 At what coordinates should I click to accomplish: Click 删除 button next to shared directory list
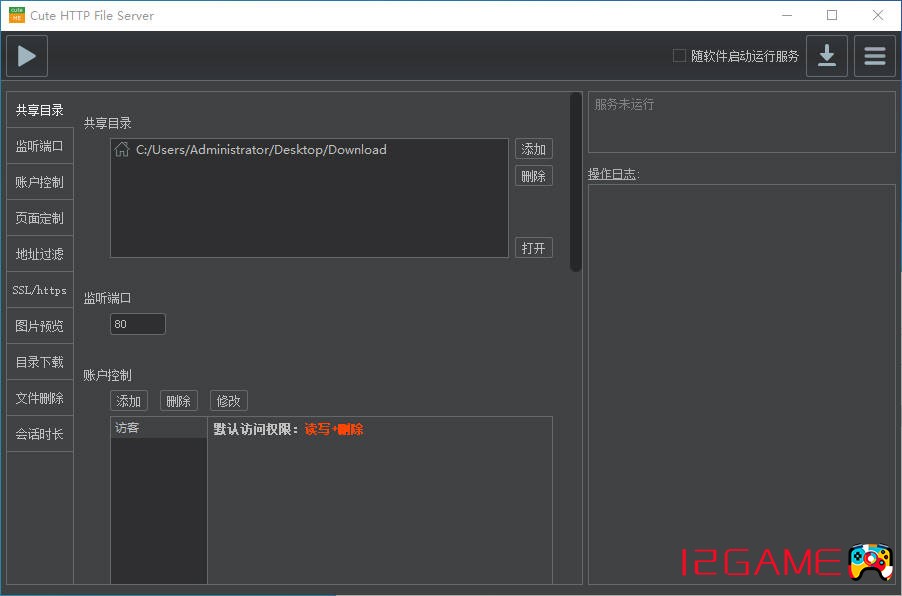pos(533,176)
